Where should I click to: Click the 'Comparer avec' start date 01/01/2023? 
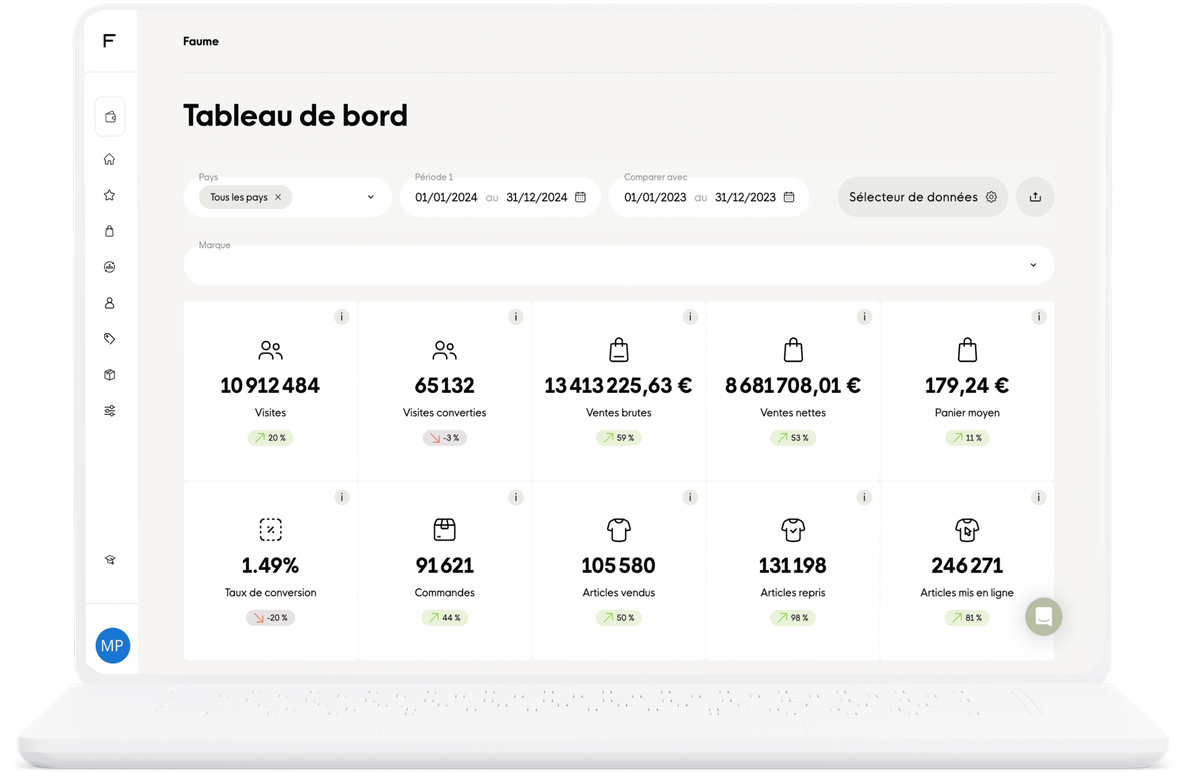[x=655, y=197]
